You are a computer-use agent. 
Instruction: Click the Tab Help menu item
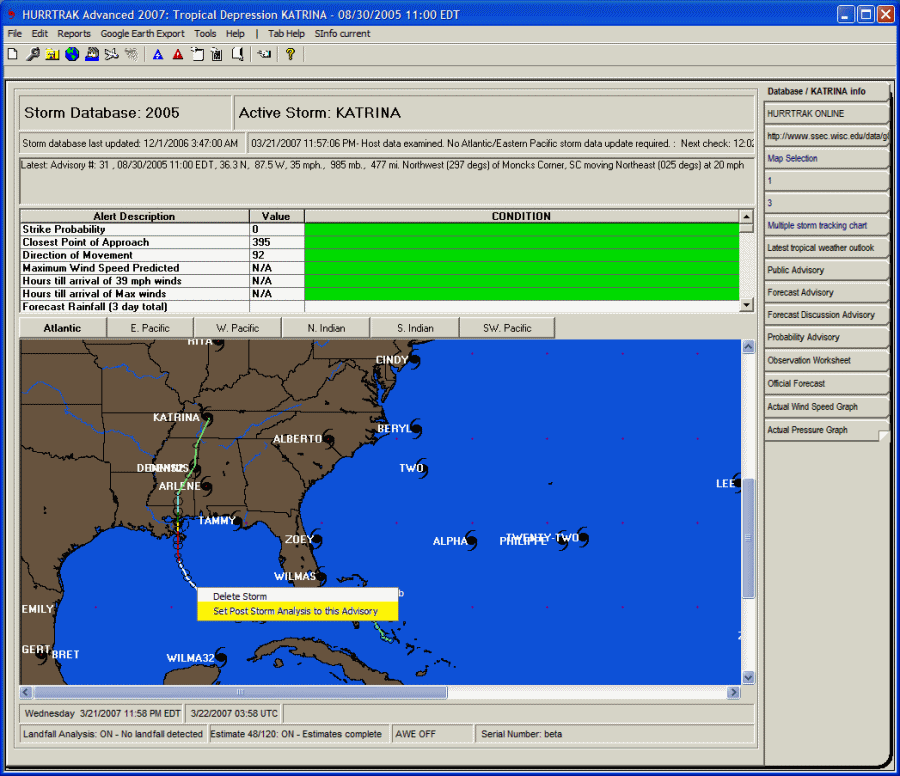pos(286,34)
